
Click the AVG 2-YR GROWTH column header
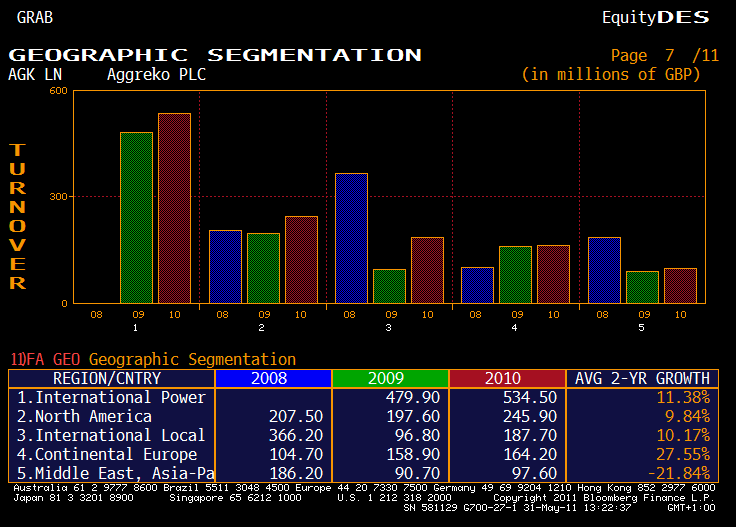click(x=640, y=378)
